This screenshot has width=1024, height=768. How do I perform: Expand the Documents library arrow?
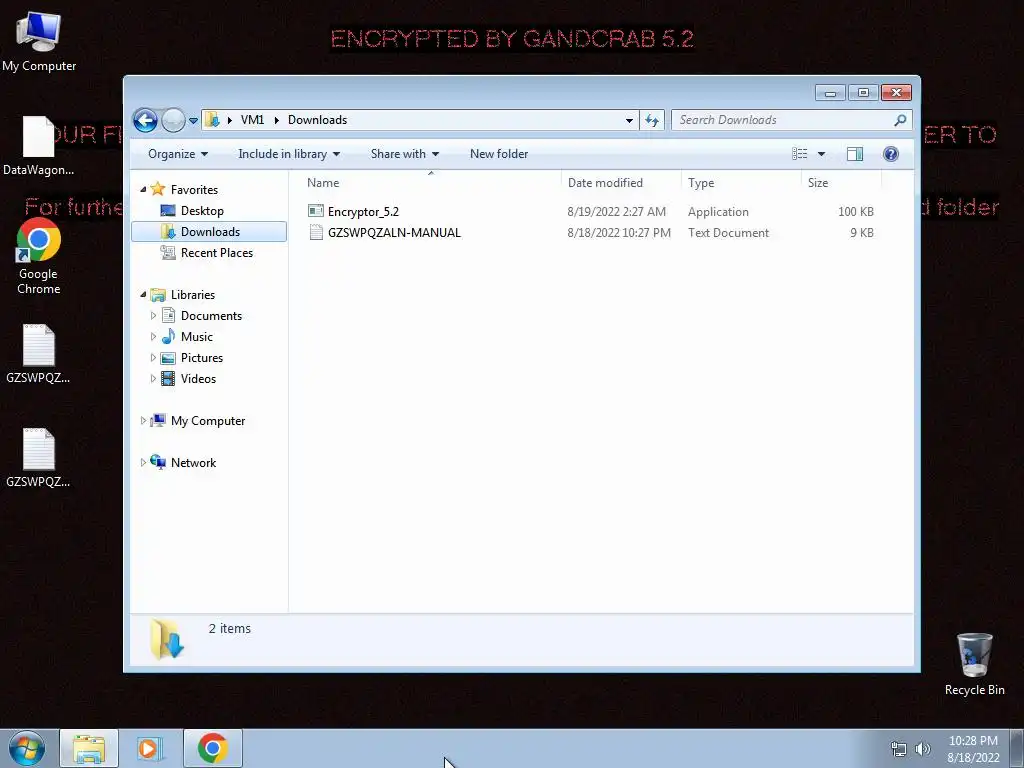(x=153, y=316)
